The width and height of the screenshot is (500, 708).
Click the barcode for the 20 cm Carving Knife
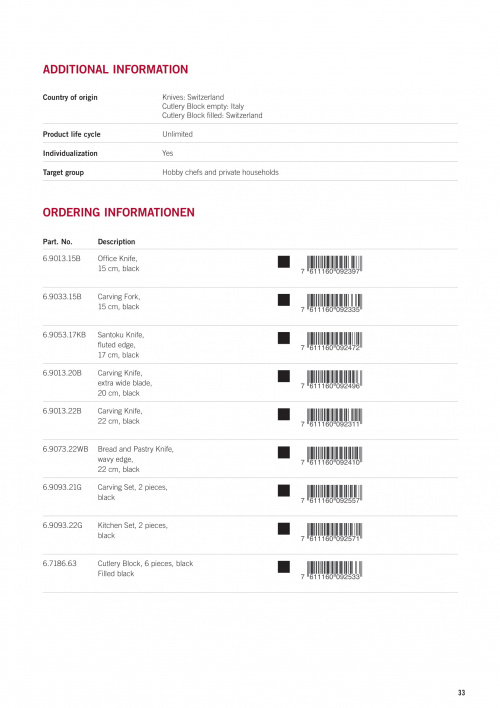pyautogui.click(x=332, y=379)
